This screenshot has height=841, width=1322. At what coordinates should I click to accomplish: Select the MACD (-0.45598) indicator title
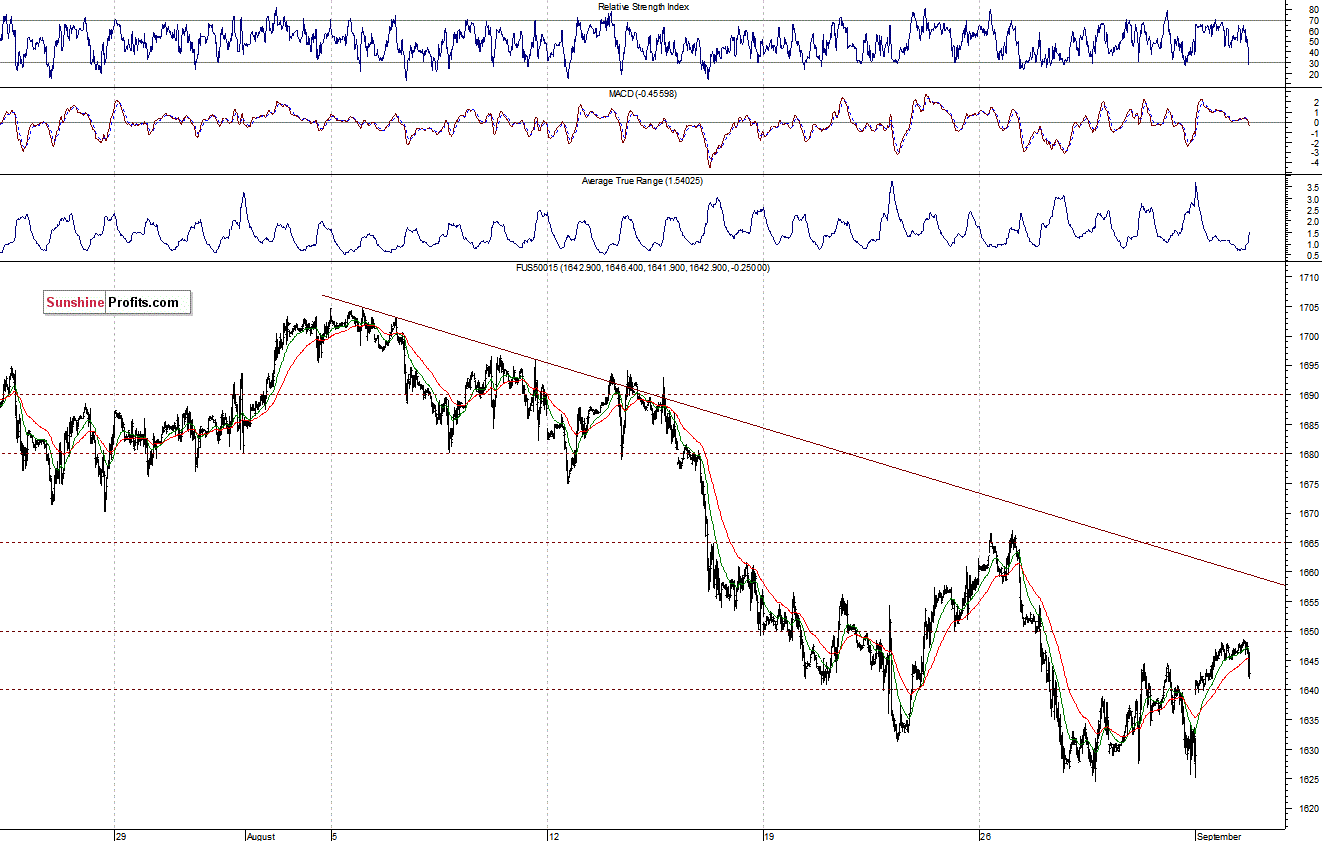642,94
